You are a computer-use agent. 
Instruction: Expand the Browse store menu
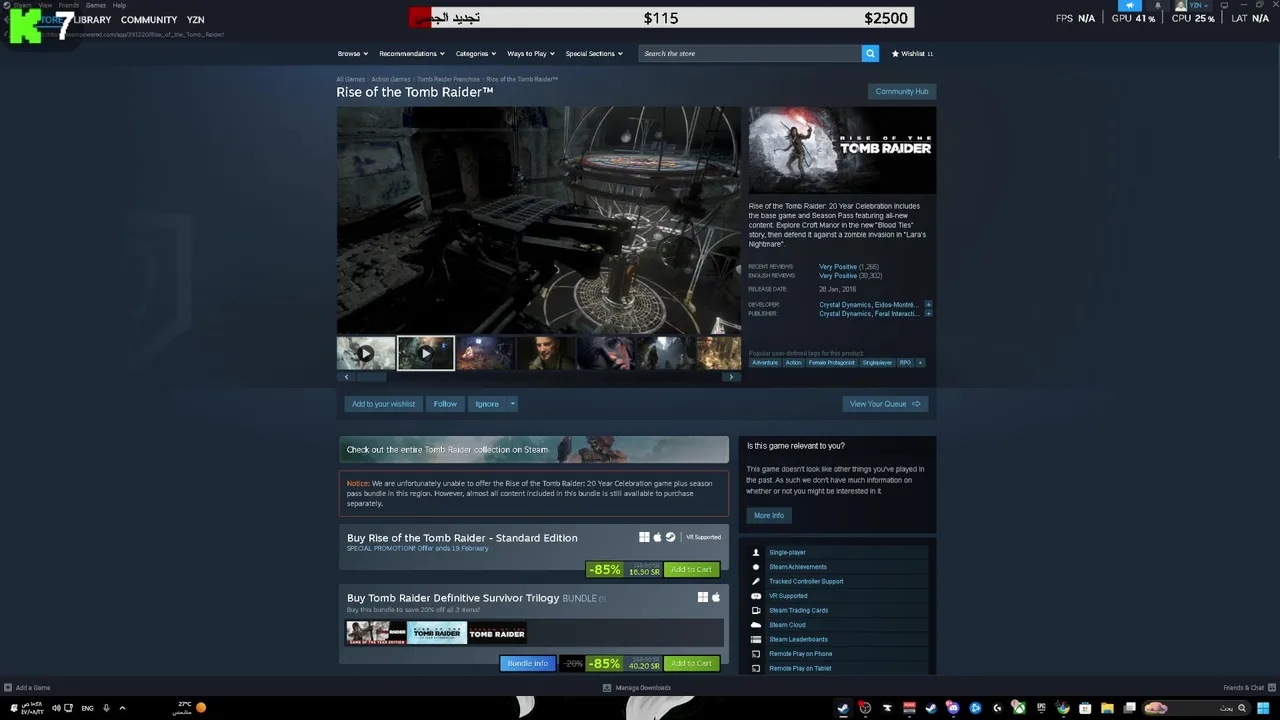coord(353,53)
